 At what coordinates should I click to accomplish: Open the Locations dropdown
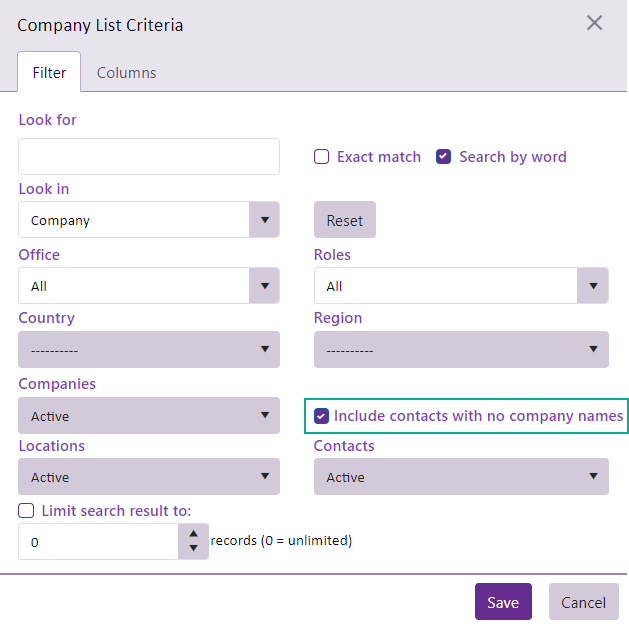[x=149, y=477]
